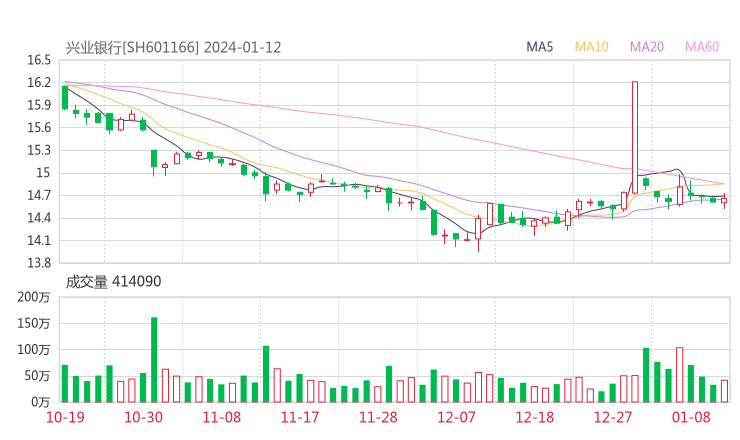
Task: Click the 11-17 date label
Action: [x=300, y=417]
